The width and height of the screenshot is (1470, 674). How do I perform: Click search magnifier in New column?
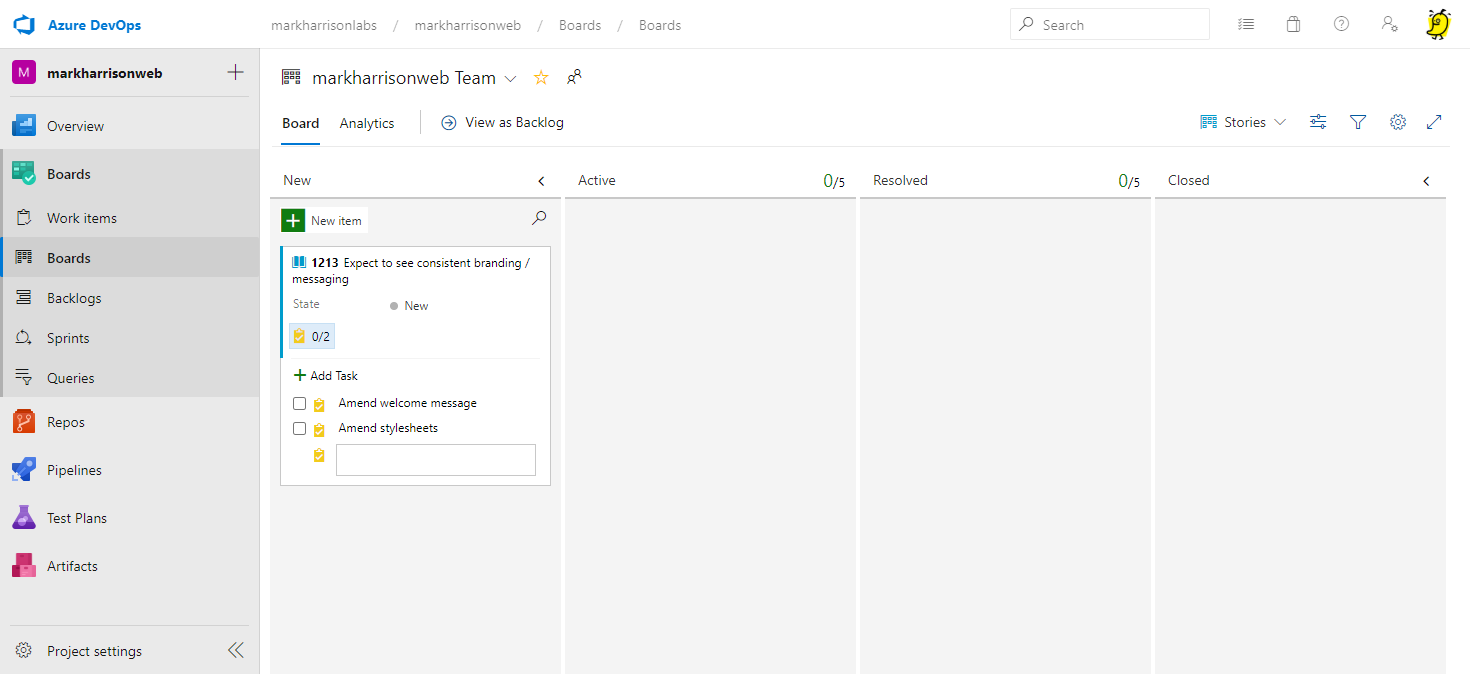click(x=539, y=218)
